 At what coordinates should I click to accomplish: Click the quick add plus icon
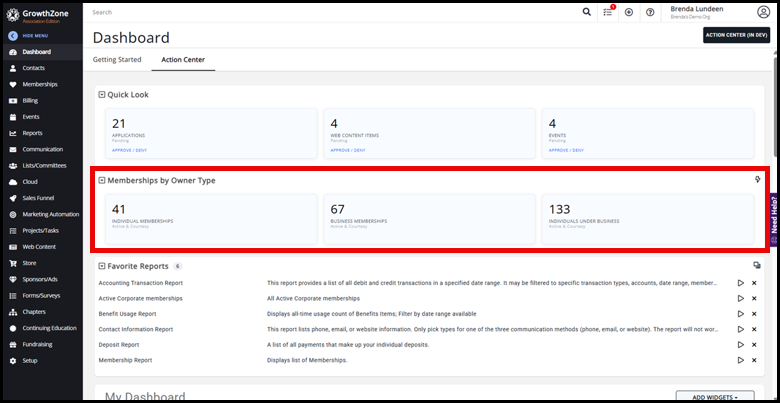[629, 12]
